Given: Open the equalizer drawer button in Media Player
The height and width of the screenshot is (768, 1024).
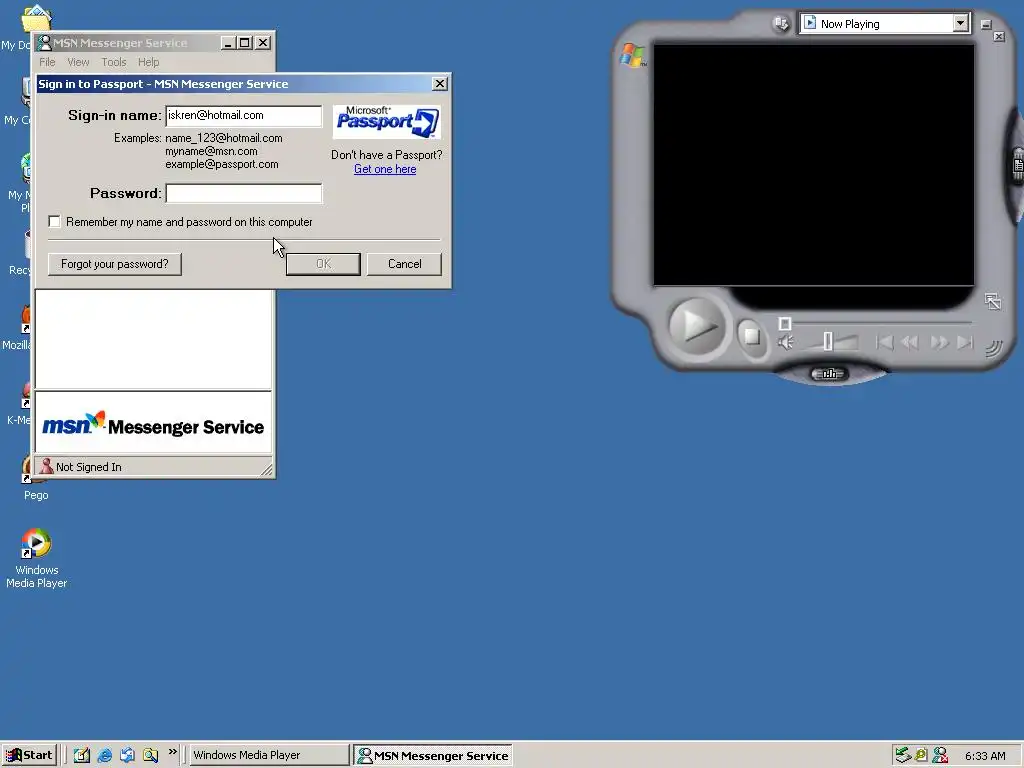Looking at the screenshot, I should 829,374.
